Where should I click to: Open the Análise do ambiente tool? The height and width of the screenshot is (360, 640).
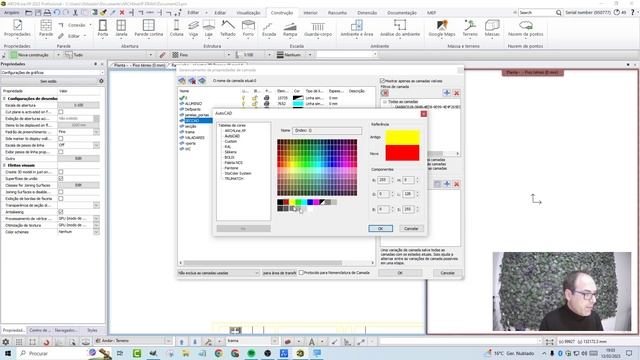[x=400, y=28]
